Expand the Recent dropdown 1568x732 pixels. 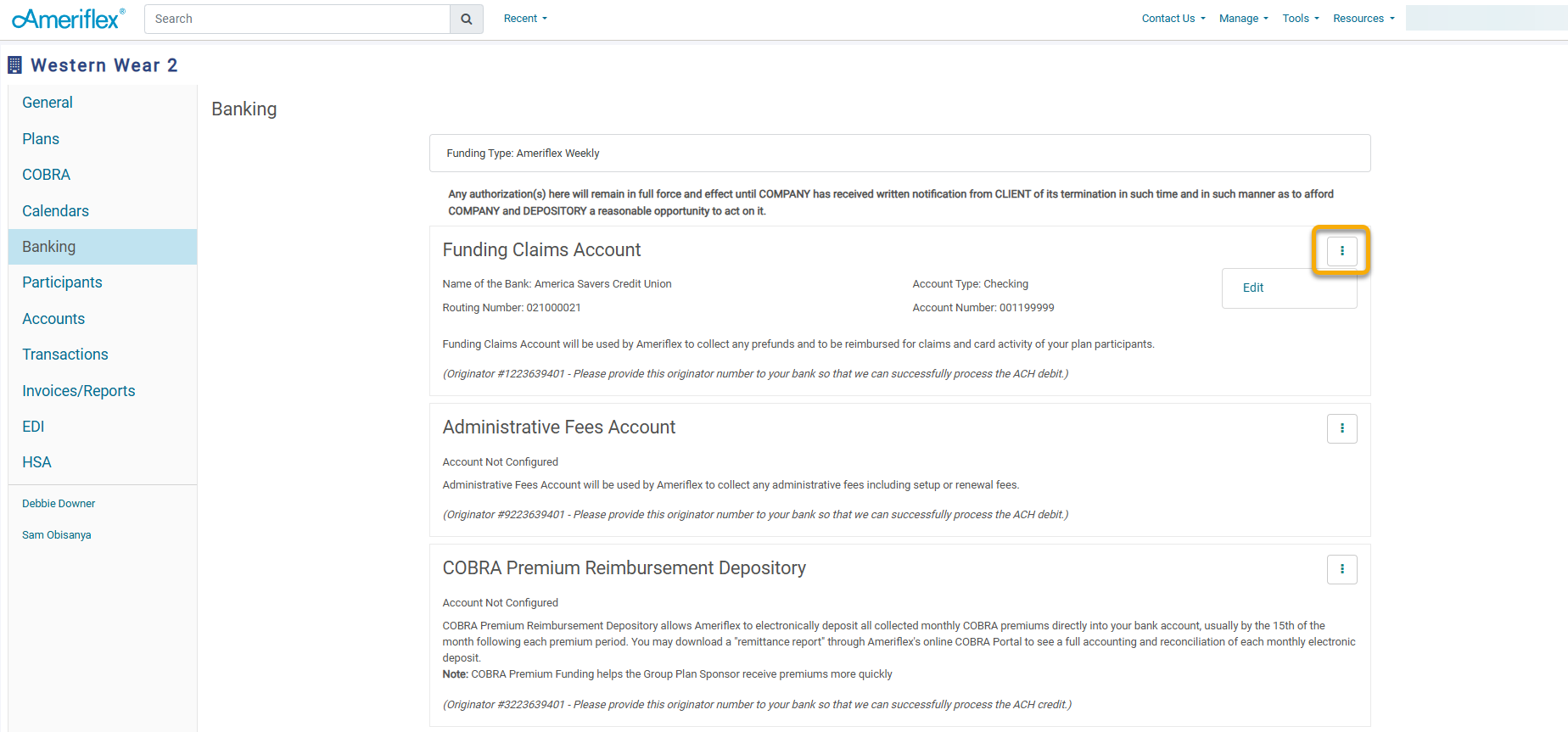[525, 19]
